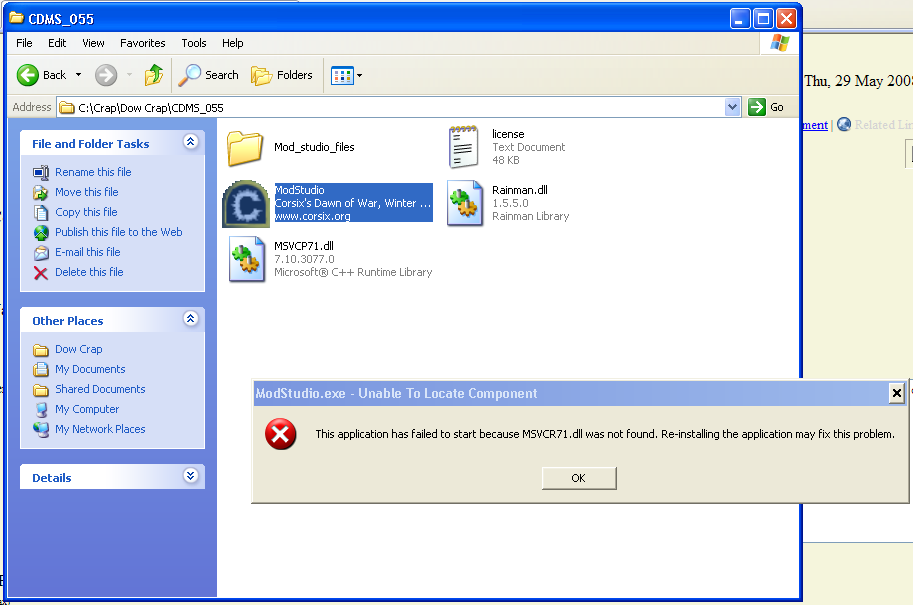Image resolution: width=913 pixels, height=605 pixels.
Task: Select the Rainman.dll file icon
Action: coord(465,203)
